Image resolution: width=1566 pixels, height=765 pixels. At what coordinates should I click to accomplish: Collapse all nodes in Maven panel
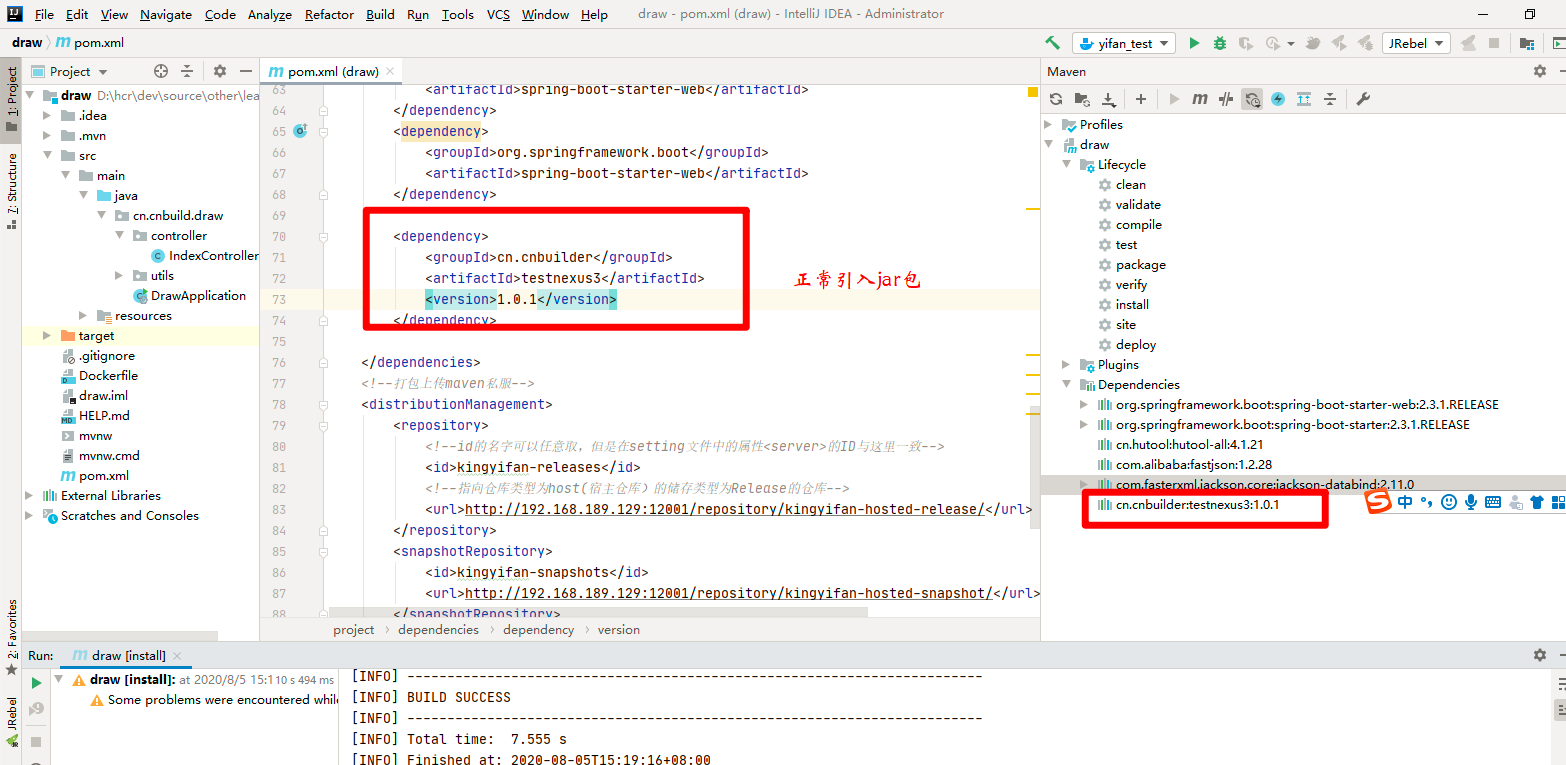coord(1330,99)
